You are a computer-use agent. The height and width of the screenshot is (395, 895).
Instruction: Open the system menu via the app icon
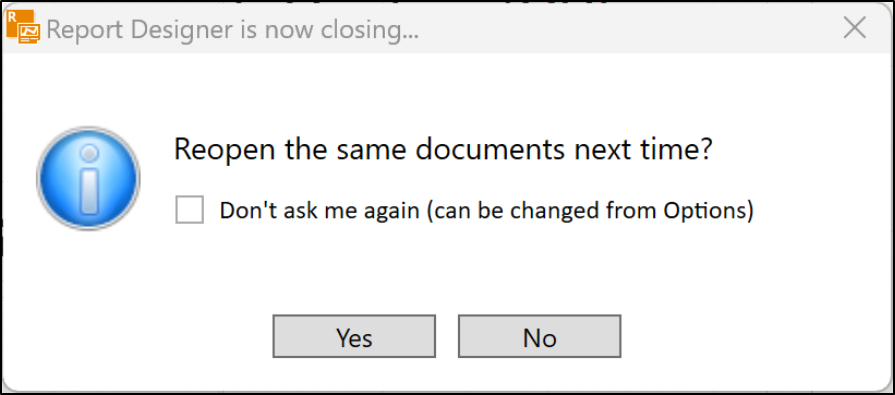click(23, 27)
